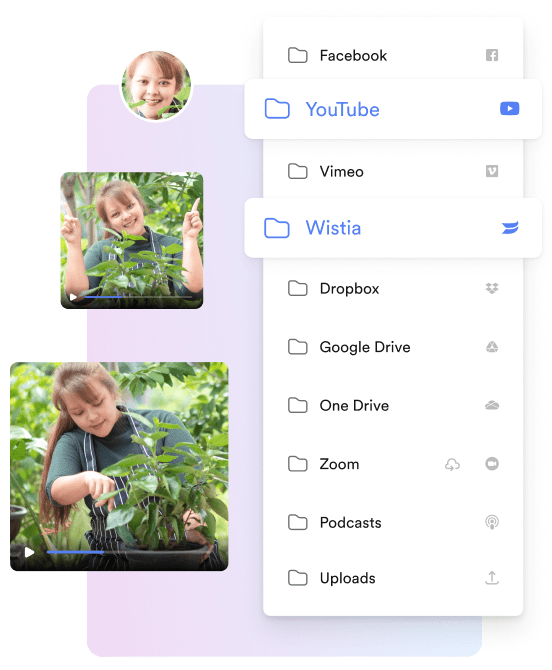This screenshot has height=670, width=552.
Task: Click the Uploads arrow icon
Action: pyautogui.click(x=492, y=578)
